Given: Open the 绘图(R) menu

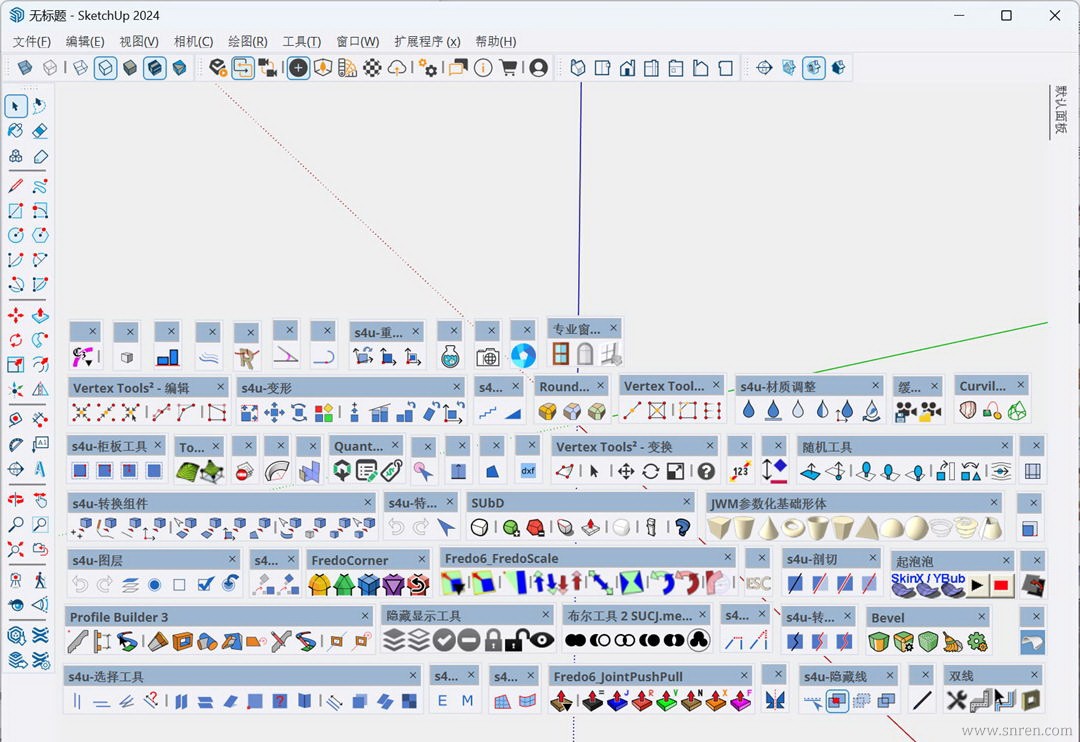Looking at the screenshot, I should [x=248, y=41].
